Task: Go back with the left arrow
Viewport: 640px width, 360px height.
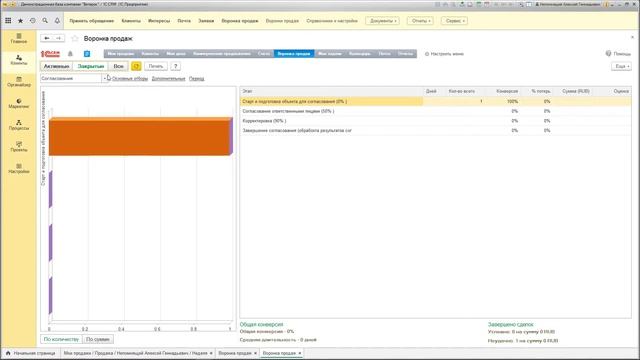Action: coord(47,38)
